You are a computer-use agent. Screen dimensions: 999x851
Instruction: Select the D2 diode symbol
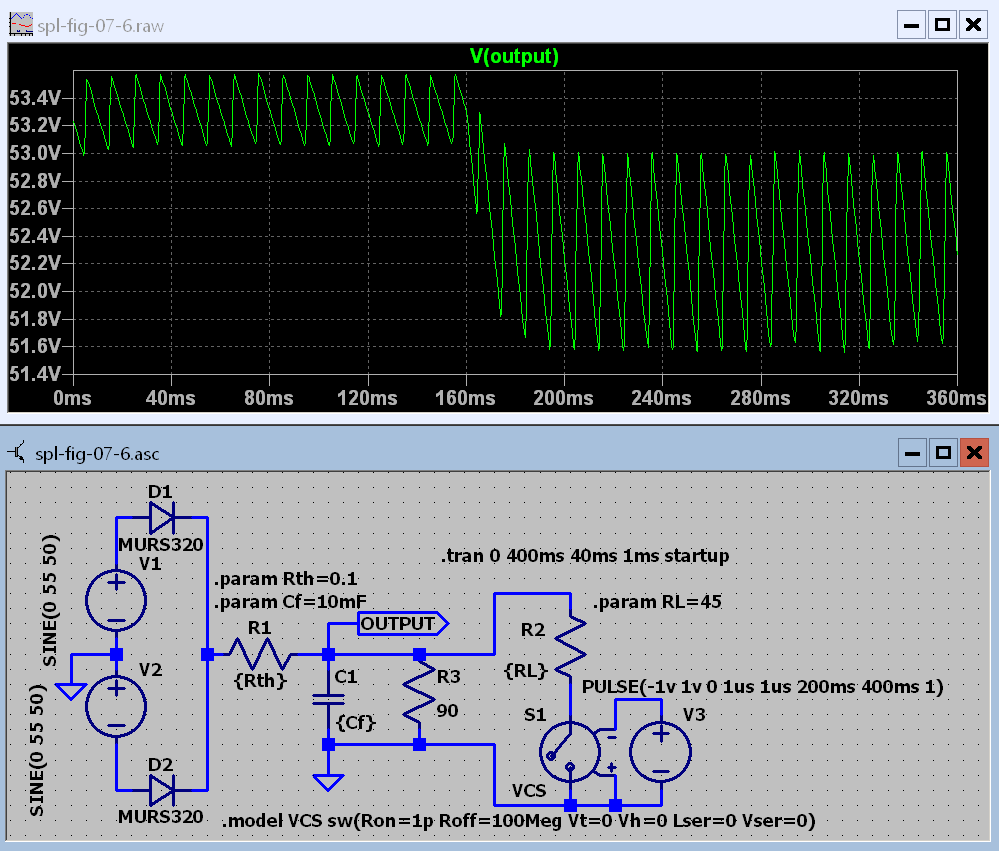pos(161,790)
